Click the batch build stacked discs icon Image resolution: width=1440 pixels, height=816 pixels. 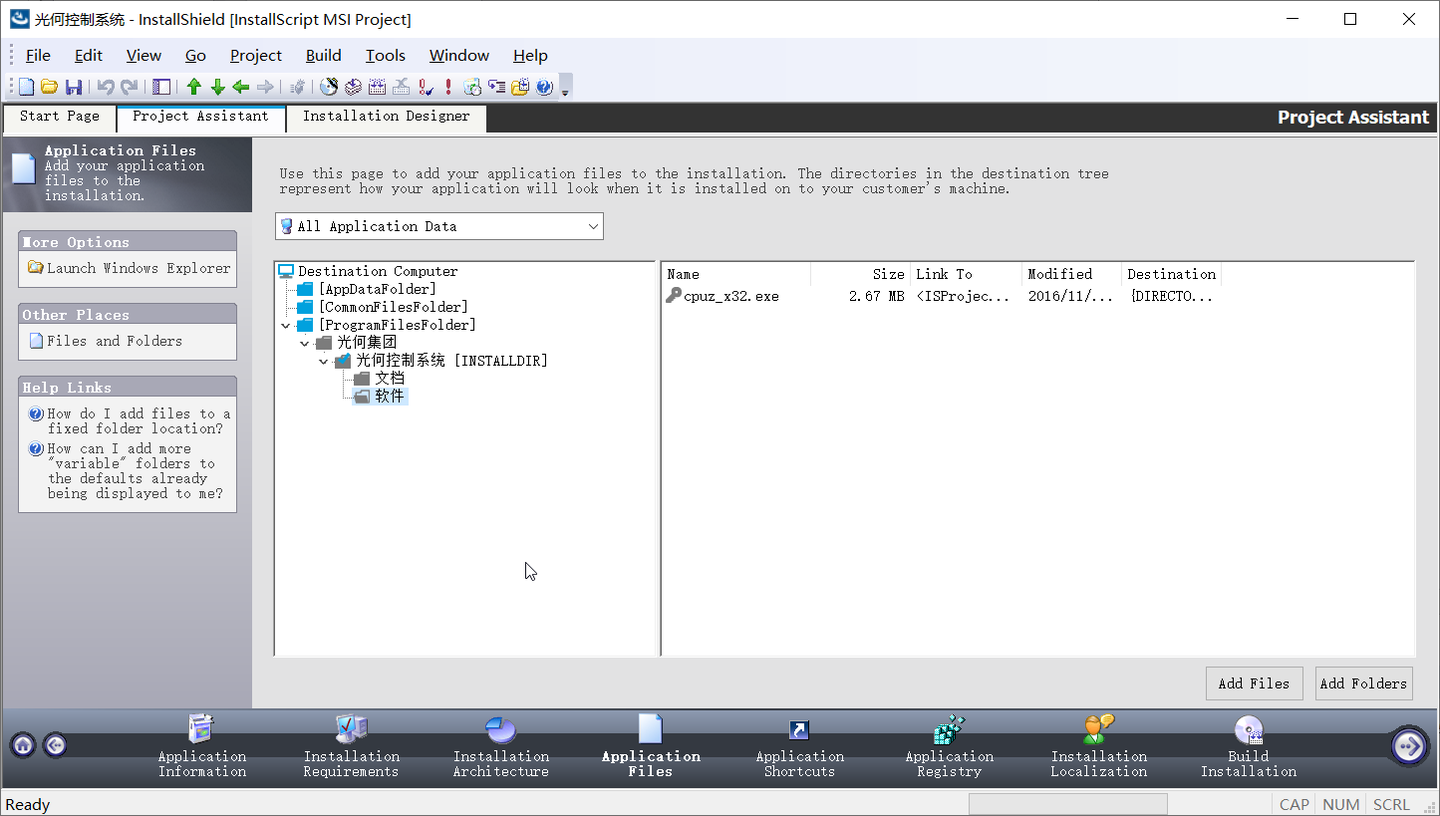click(x=353, y=87)
